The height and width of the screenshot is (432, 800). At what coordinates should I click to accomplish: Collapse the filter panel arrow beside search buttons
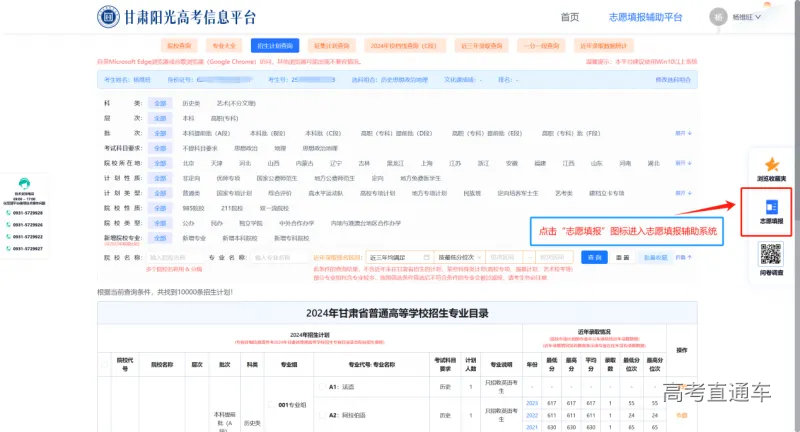(x=684, y=258)
